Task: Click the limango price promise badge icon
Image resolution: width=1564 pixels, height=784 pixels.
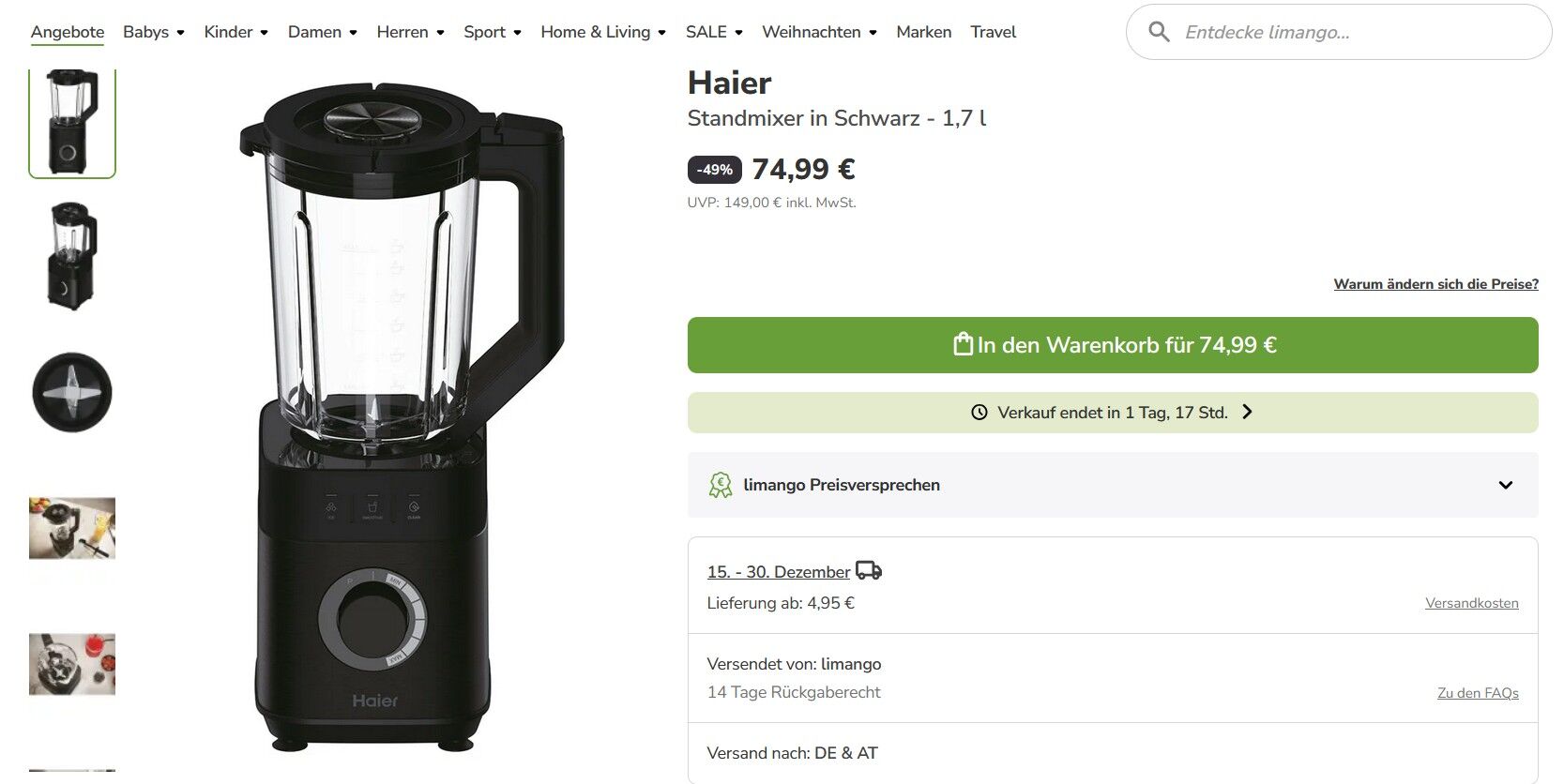Action: [721, 485]
